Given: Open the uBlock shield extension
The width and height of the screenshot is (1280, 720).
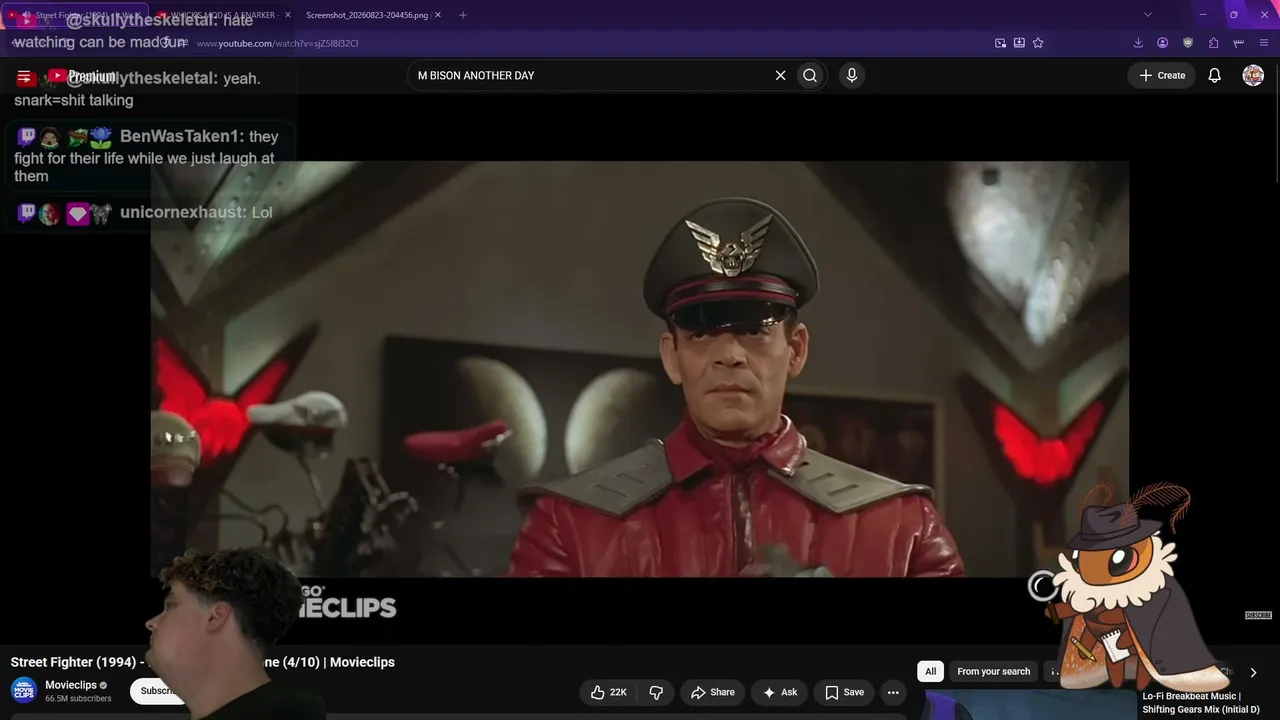Looking at the screenshot, I should click(x=1188, y=43).
